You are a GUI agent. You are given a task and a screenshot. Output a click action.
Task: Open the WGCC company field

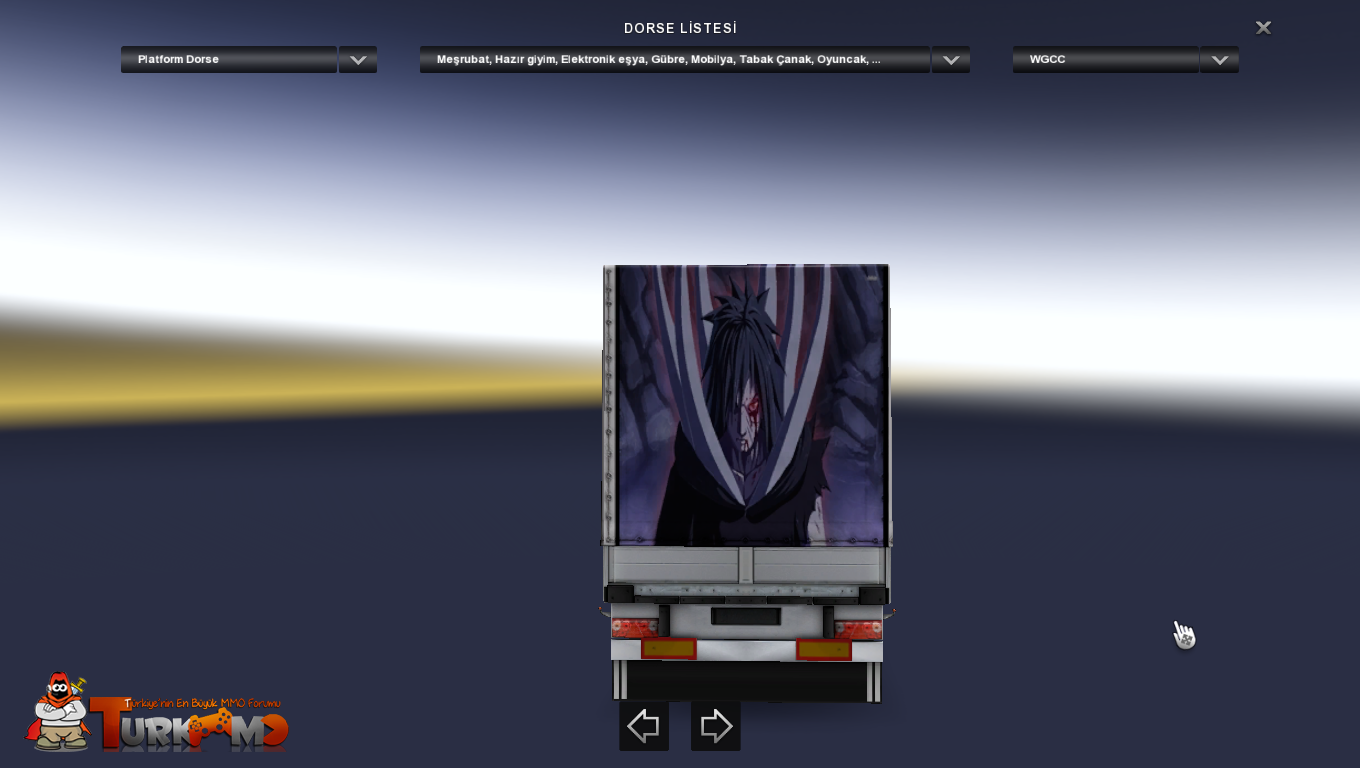(1106, 60)
